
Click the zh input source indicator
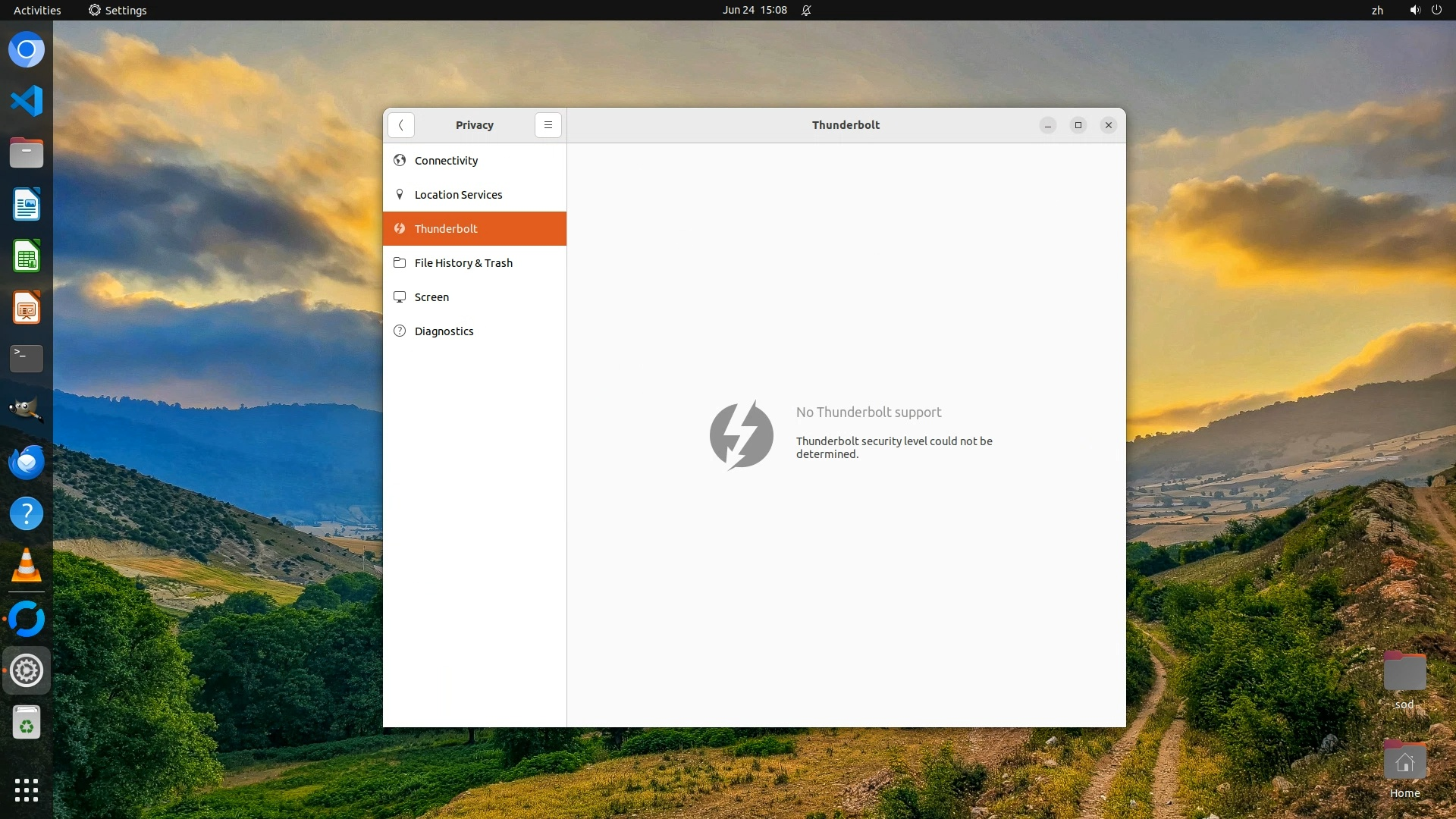click(1377, 10)
